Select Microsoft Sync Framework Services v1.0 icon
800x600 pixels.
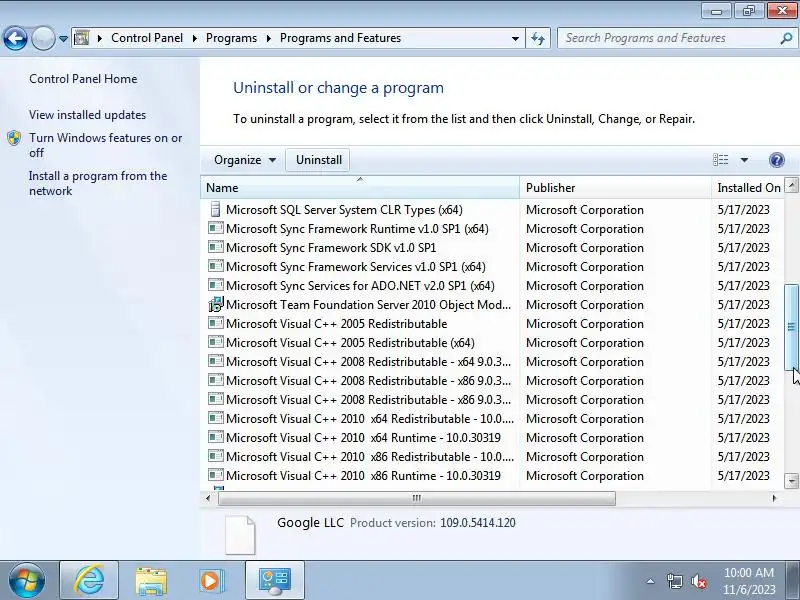pyautogui.click(x=216, y=266)
